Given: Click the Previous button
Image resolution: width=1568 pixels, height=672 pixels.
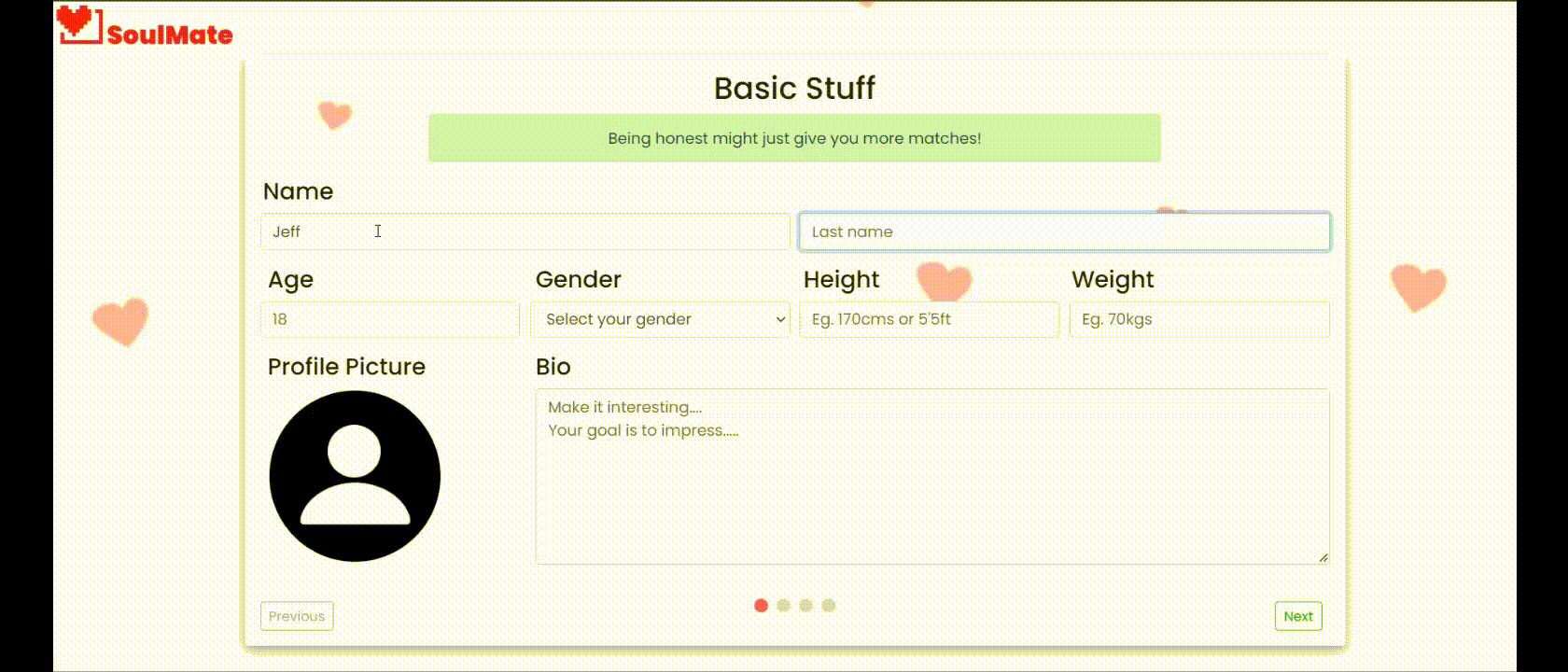Looking at the screenshot, I should coord(297,616).
